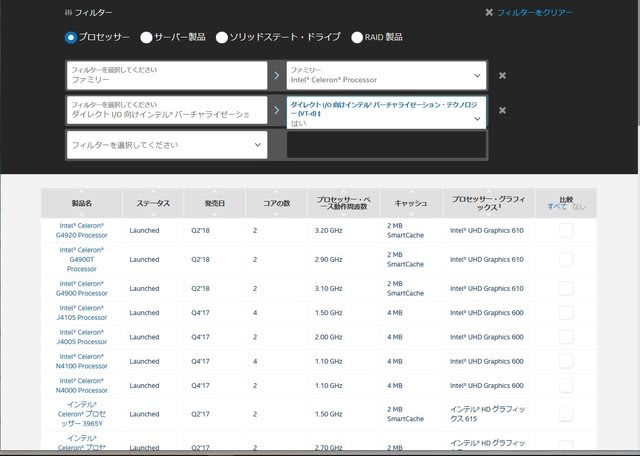Check compare box for G4920 Processor row
The image size is (640, 456).
tap(566, 231)
